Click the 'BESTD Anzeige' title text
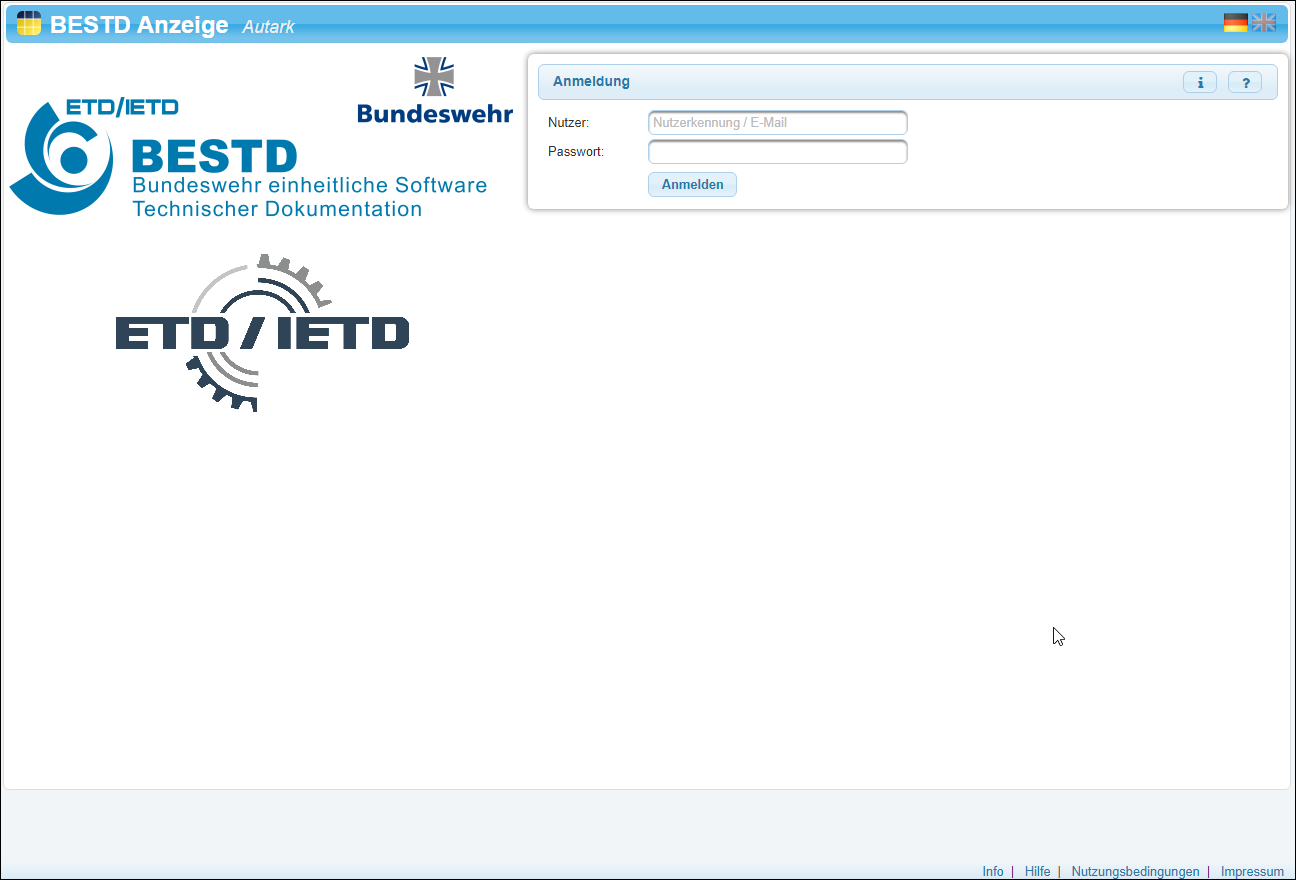1296x880 pixels. (x=139, y=25)
